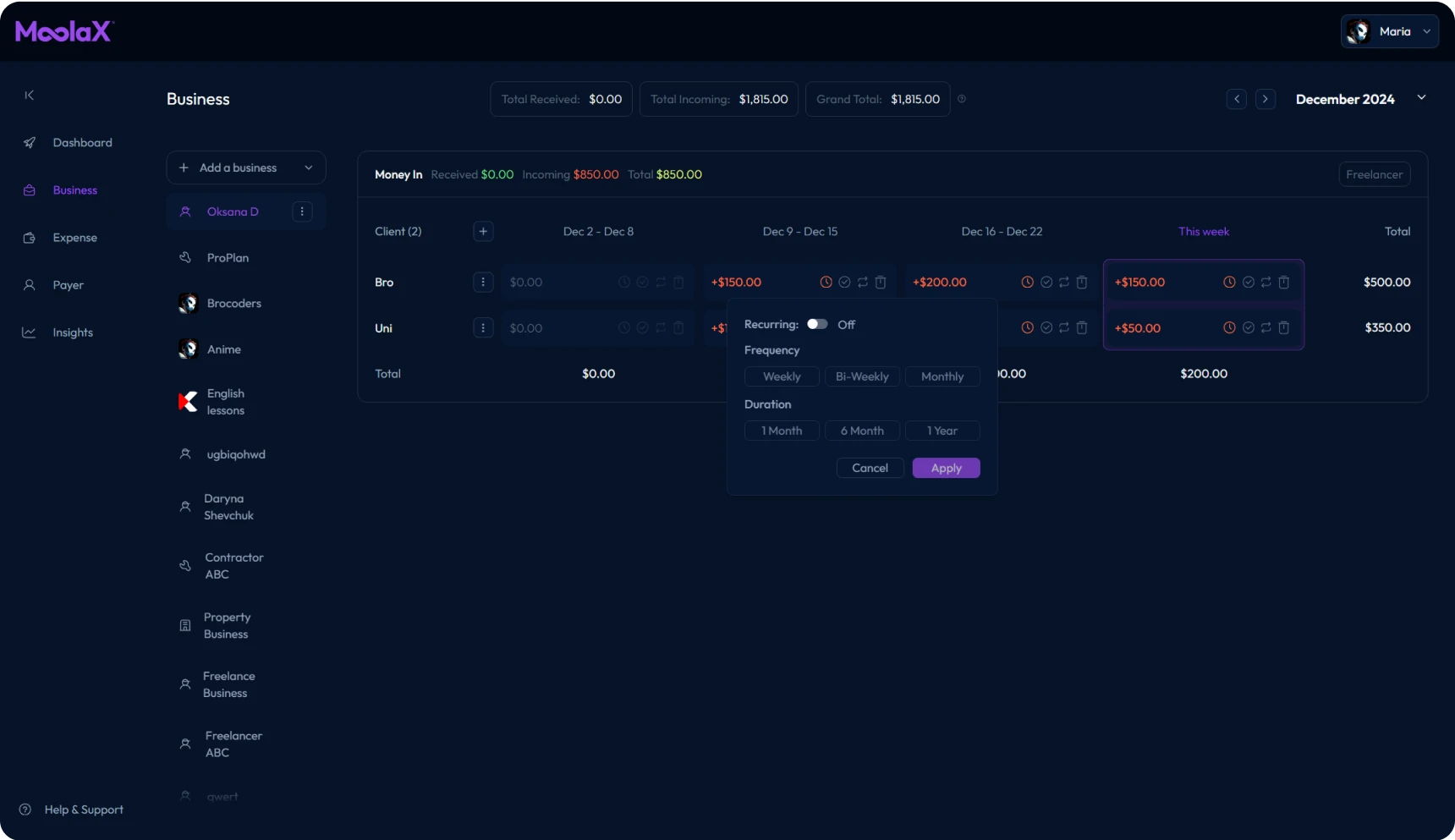1455x840 pixels.
Task: Delete the Bro +$200.00 entry with trash icon
Action: [1082, 283]
